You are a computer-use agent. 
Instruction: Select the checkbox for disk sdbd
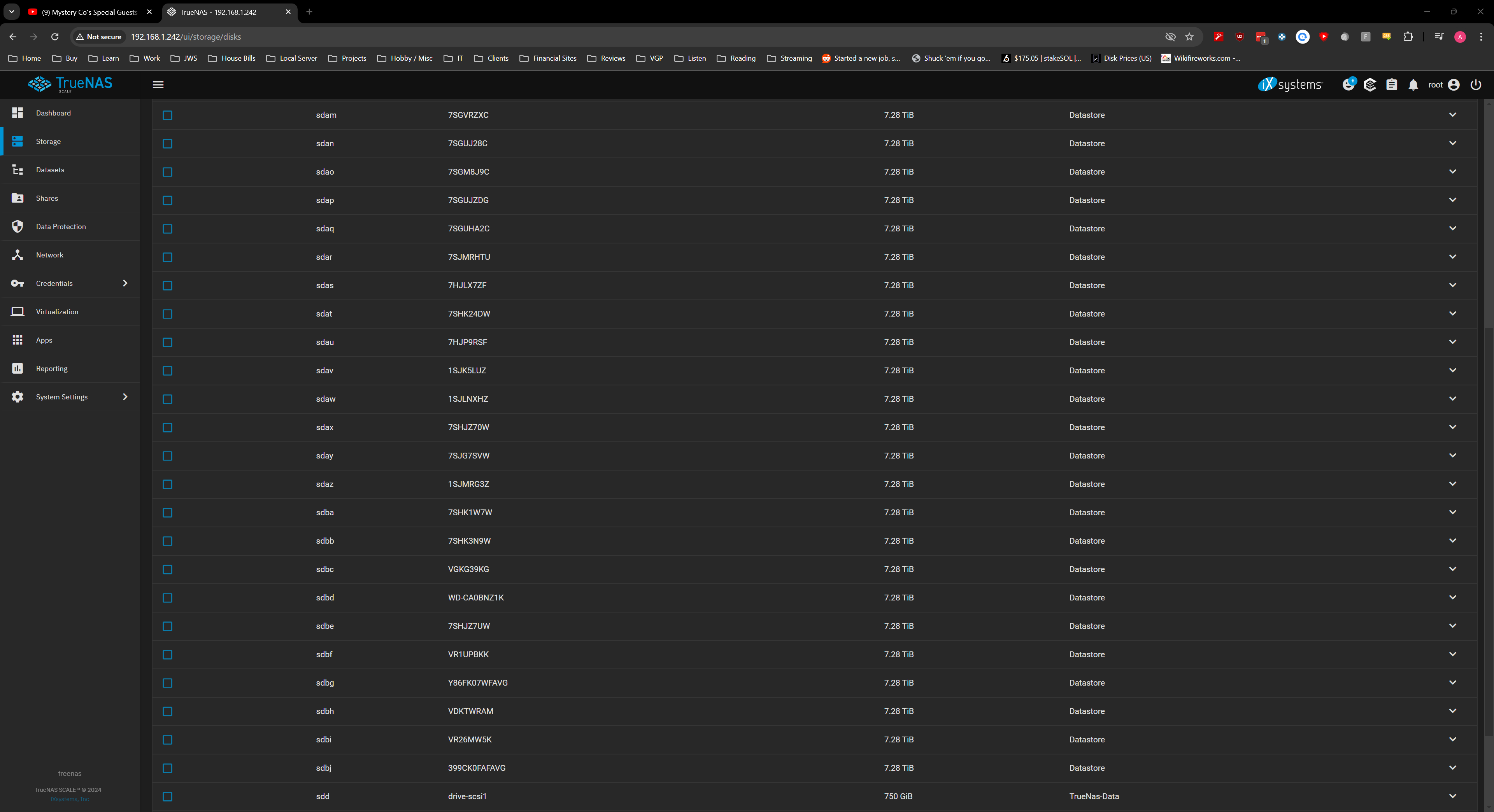[x=168, y=598]
